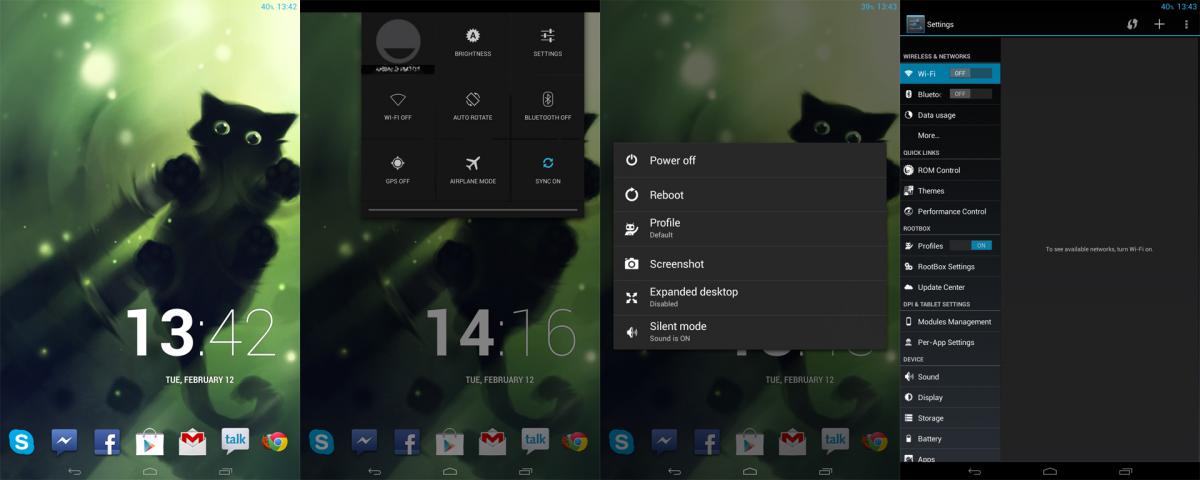The width and height of the screenshot is (1200, 480).
Task: Open Chrome on the 13:42 home screen
Action: 275,441
